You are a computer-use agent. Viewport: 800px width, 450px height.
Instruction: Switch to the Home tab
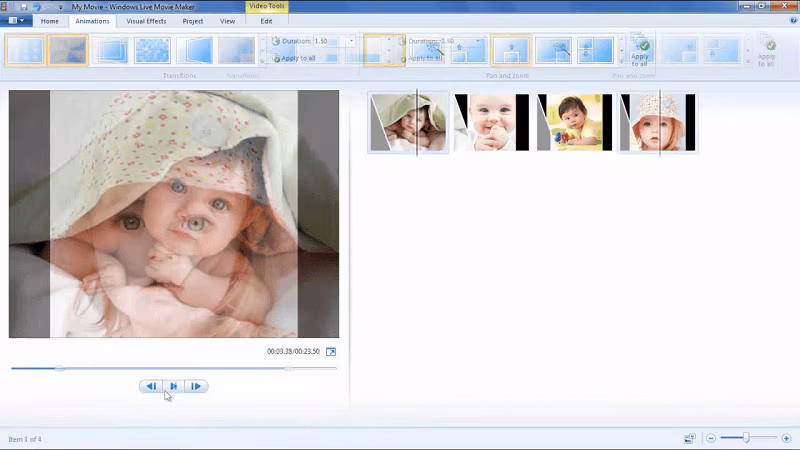point(49,21)
